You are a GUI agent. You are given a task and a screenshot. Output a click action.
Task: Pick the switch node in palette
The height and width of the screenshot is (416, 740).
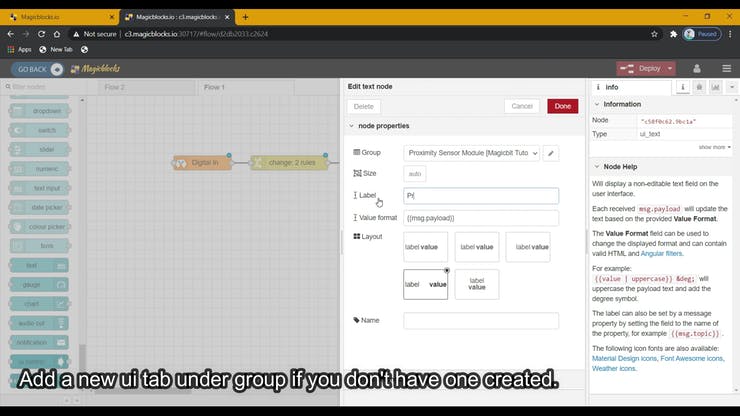pos(40,130)
